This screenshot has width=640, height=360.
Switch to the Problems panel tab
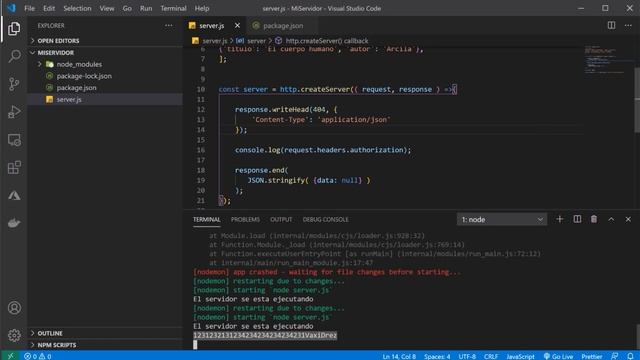245,219
